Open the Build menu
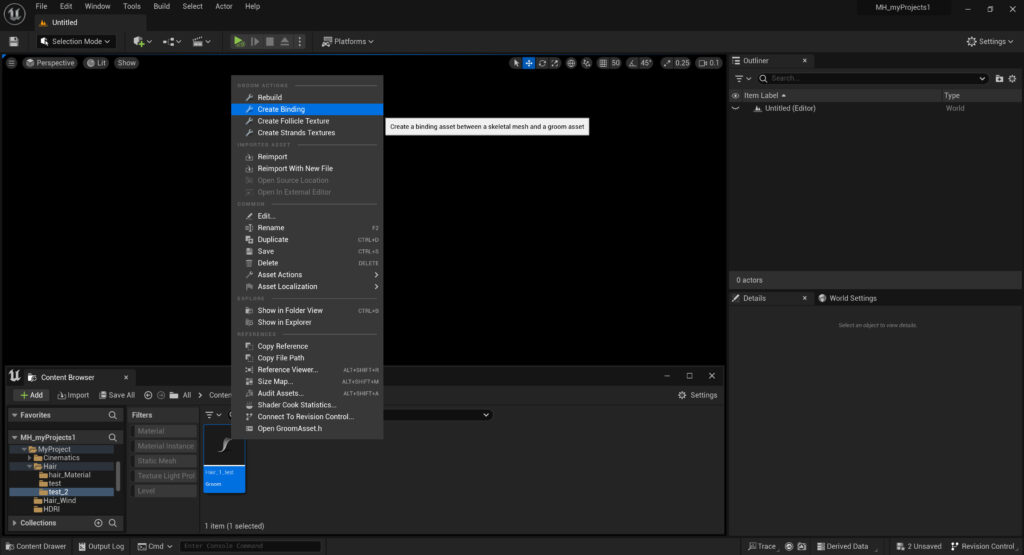 161,7
